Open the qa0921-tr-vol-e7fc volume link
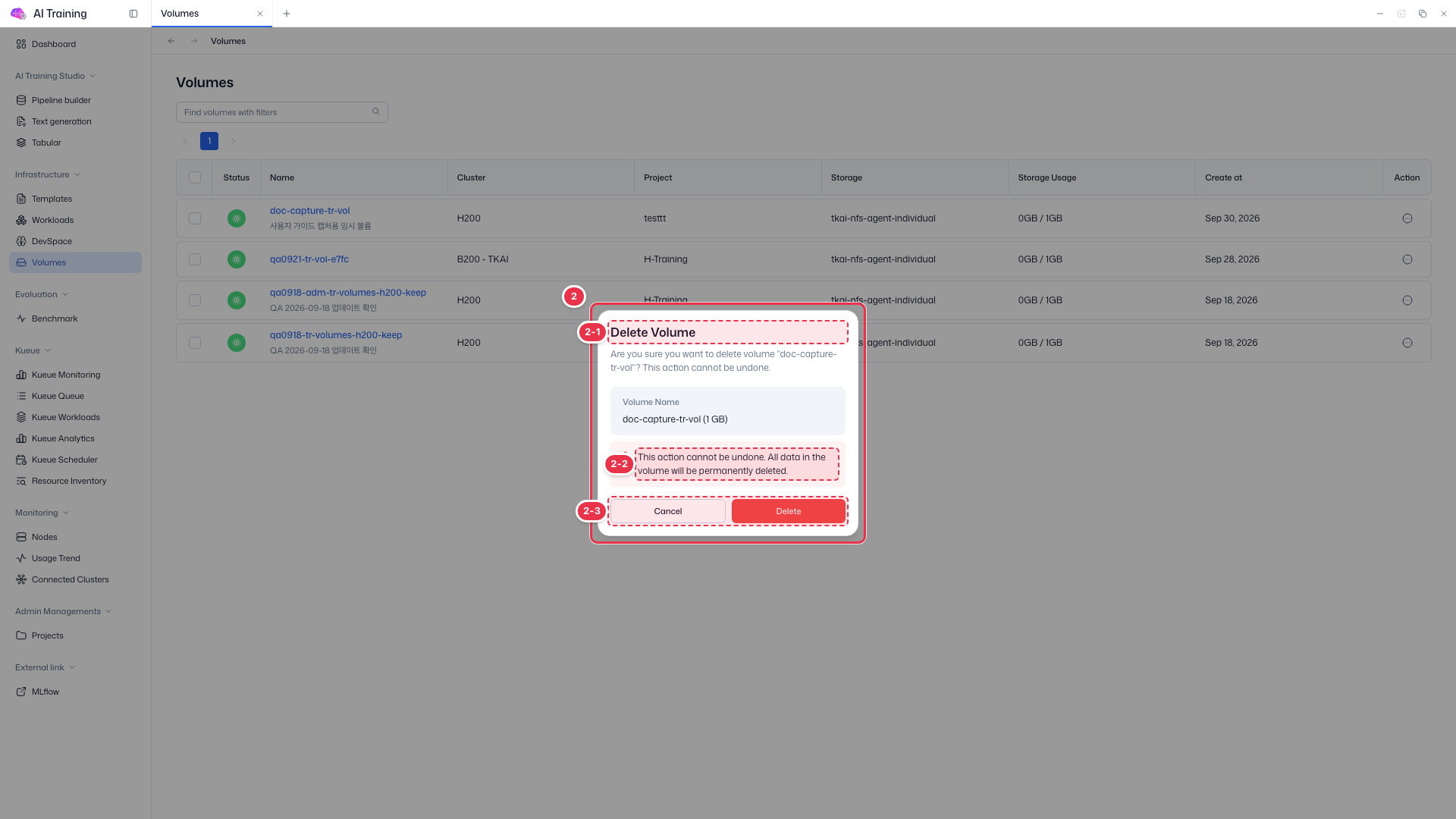Viewport: 1456px width, 819px height. (309, 259)
